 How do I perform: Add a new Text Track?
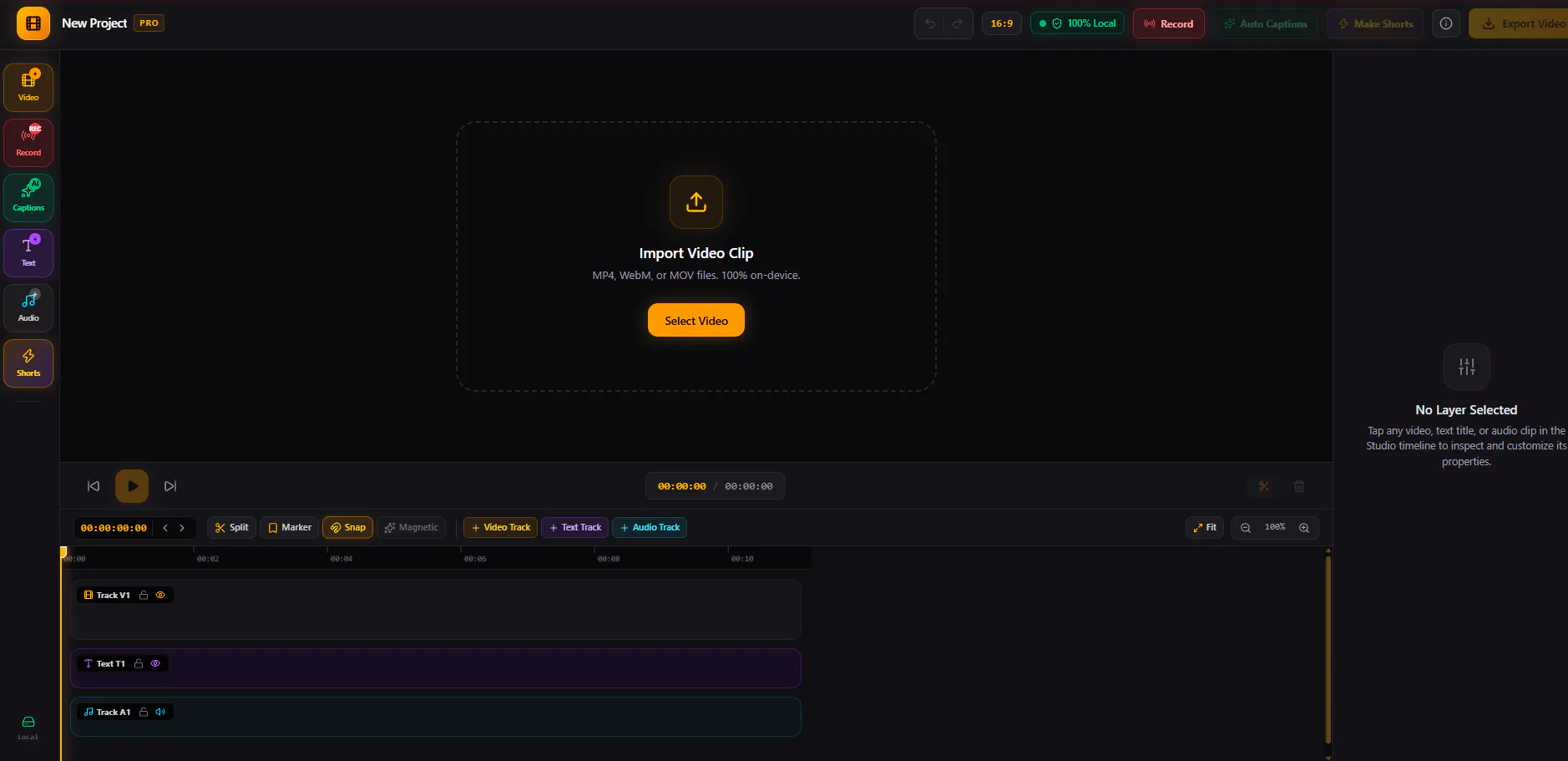[575, 528]
